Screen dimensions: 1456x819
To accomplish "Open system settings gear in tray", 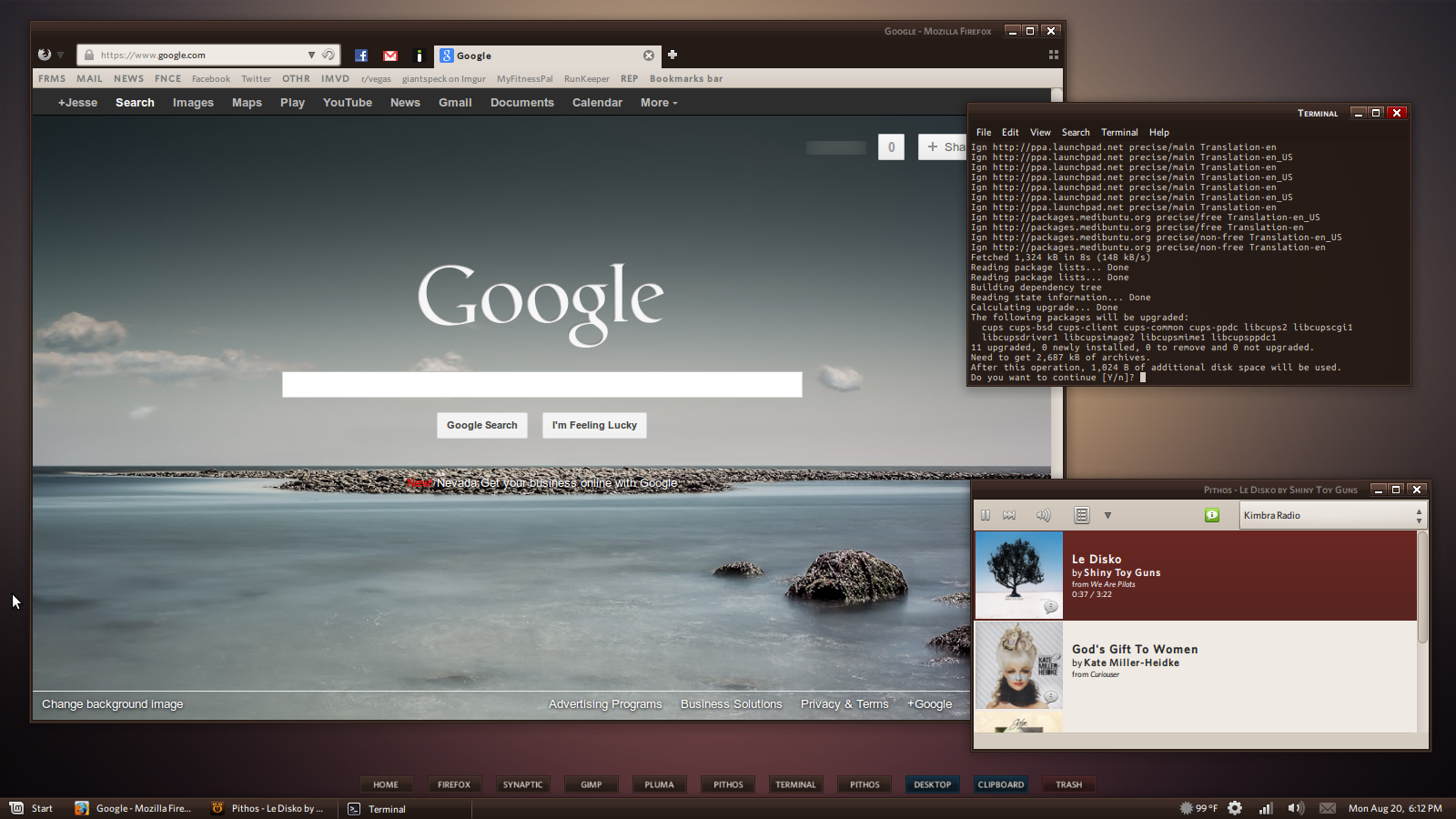I will (x=1235, y=808).
